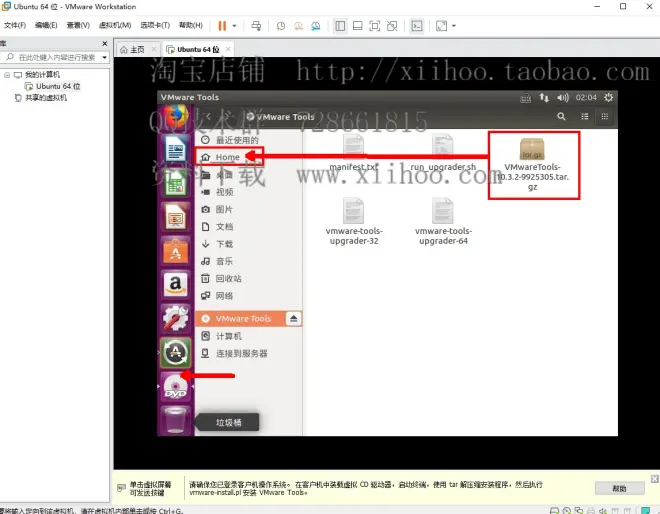Select 共享的虚拟机 in the library tree
This screenshot has width=660, height=514.
point(41,98)
